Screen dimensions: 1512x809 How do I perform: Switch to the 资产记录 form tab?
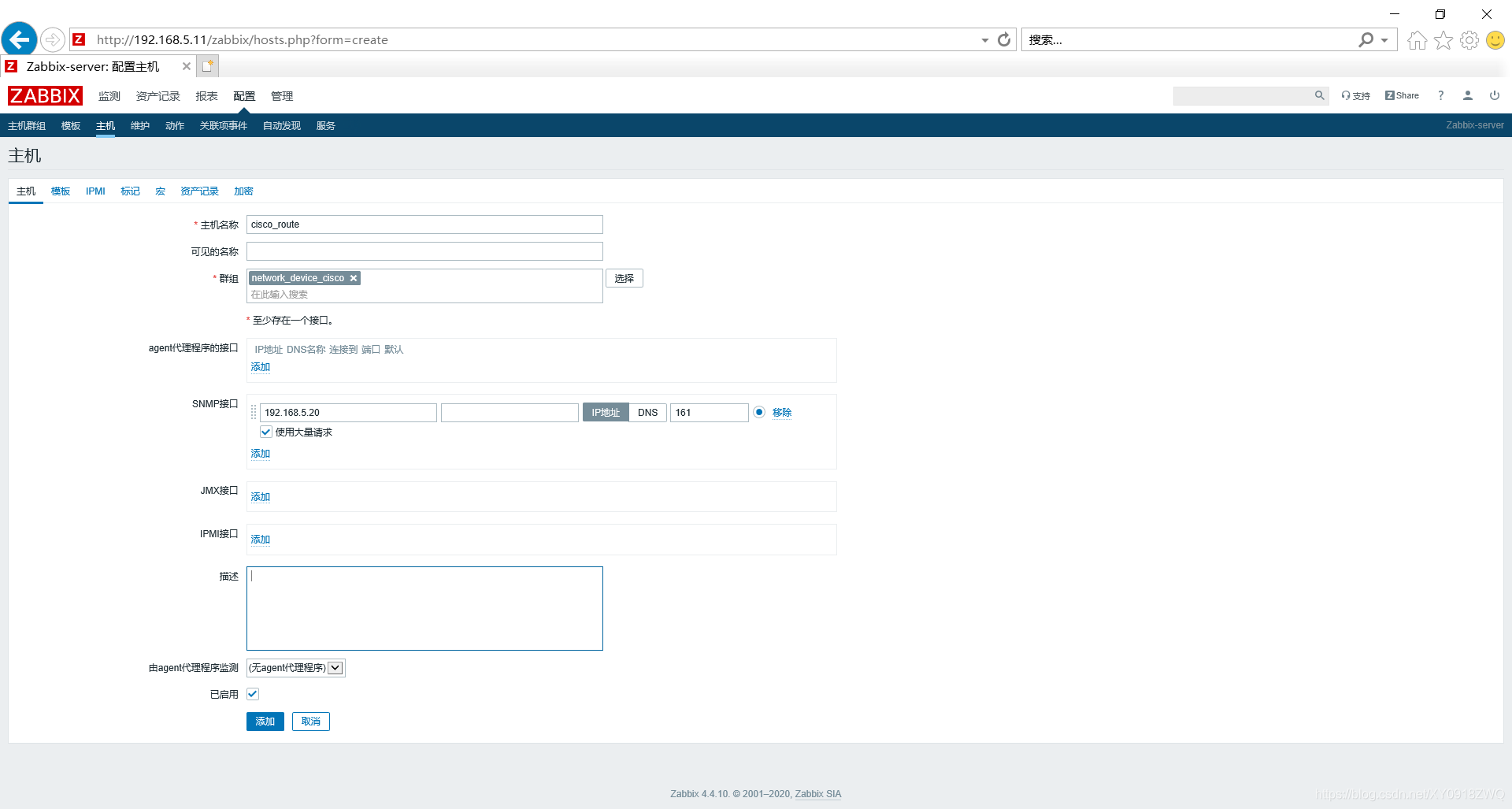[x=199, y=191]
